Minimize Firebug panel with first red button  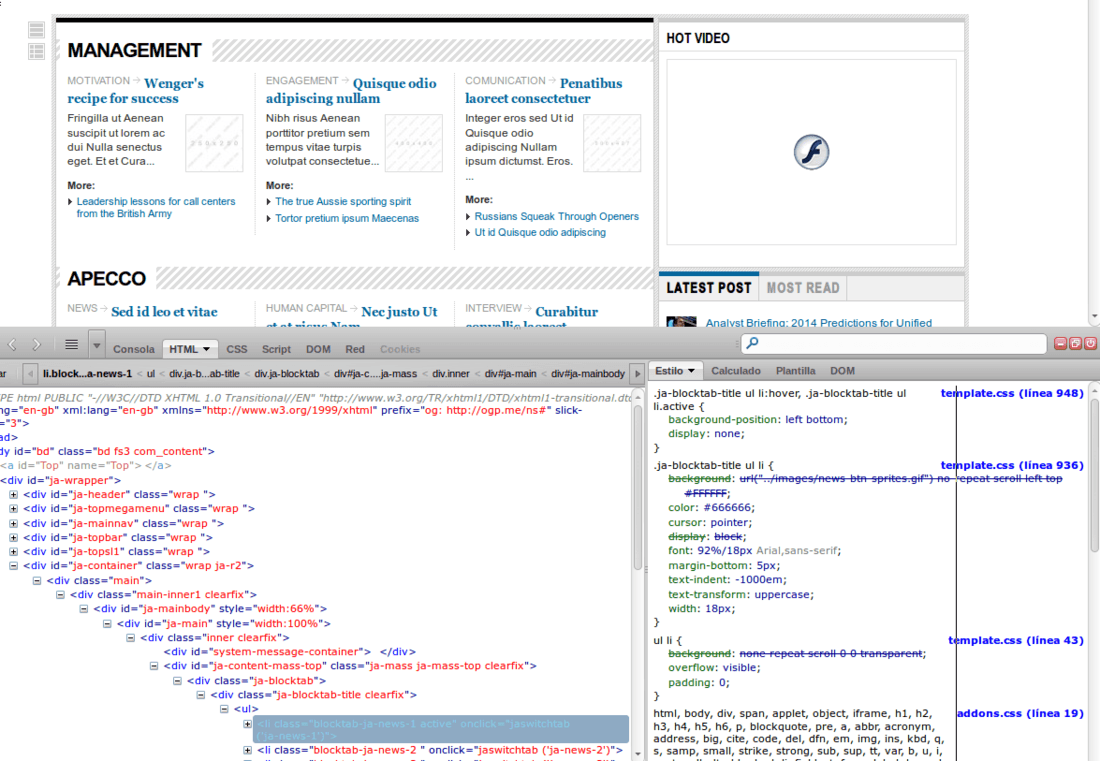1061,343
